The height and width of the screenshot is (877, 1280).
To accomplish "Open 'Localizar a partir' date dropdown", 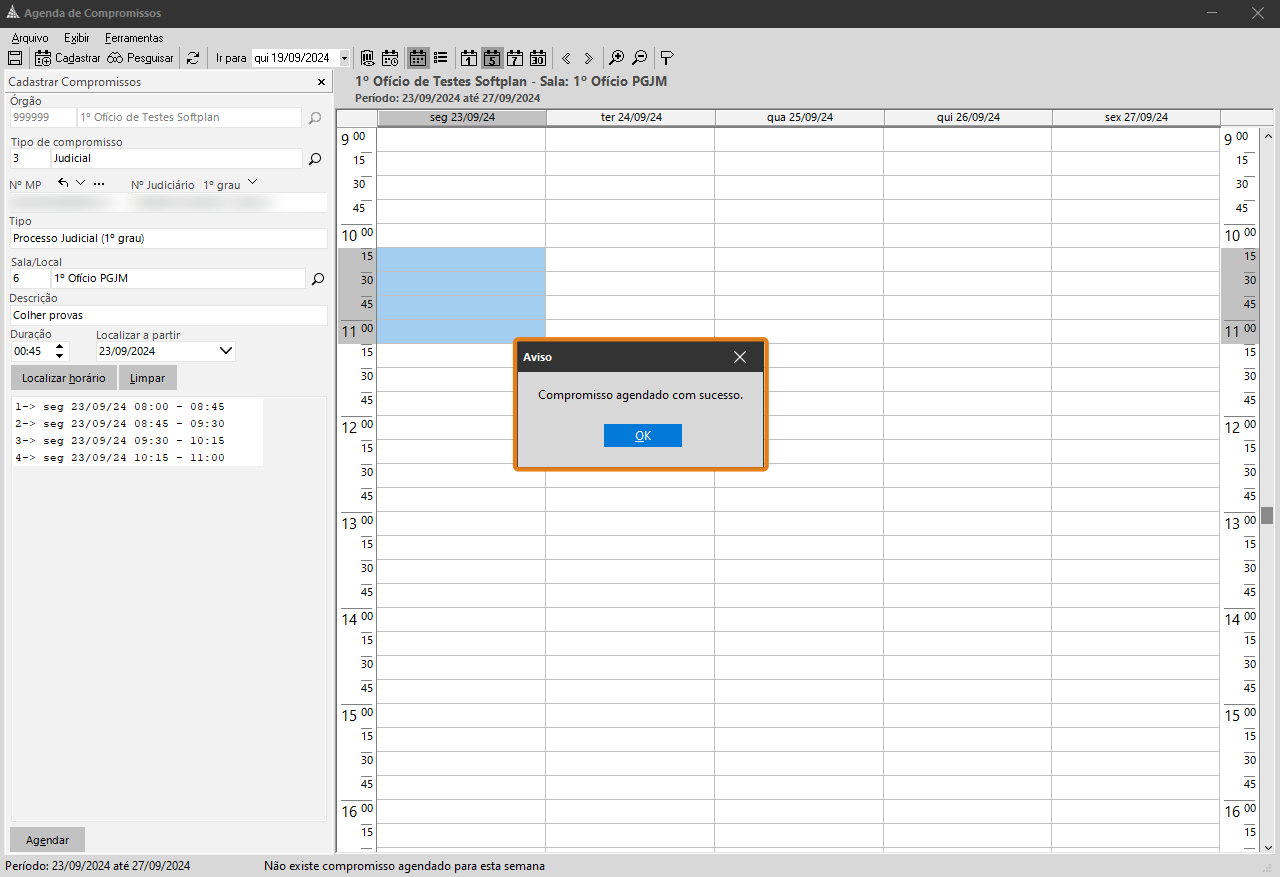I will point(226,351).
